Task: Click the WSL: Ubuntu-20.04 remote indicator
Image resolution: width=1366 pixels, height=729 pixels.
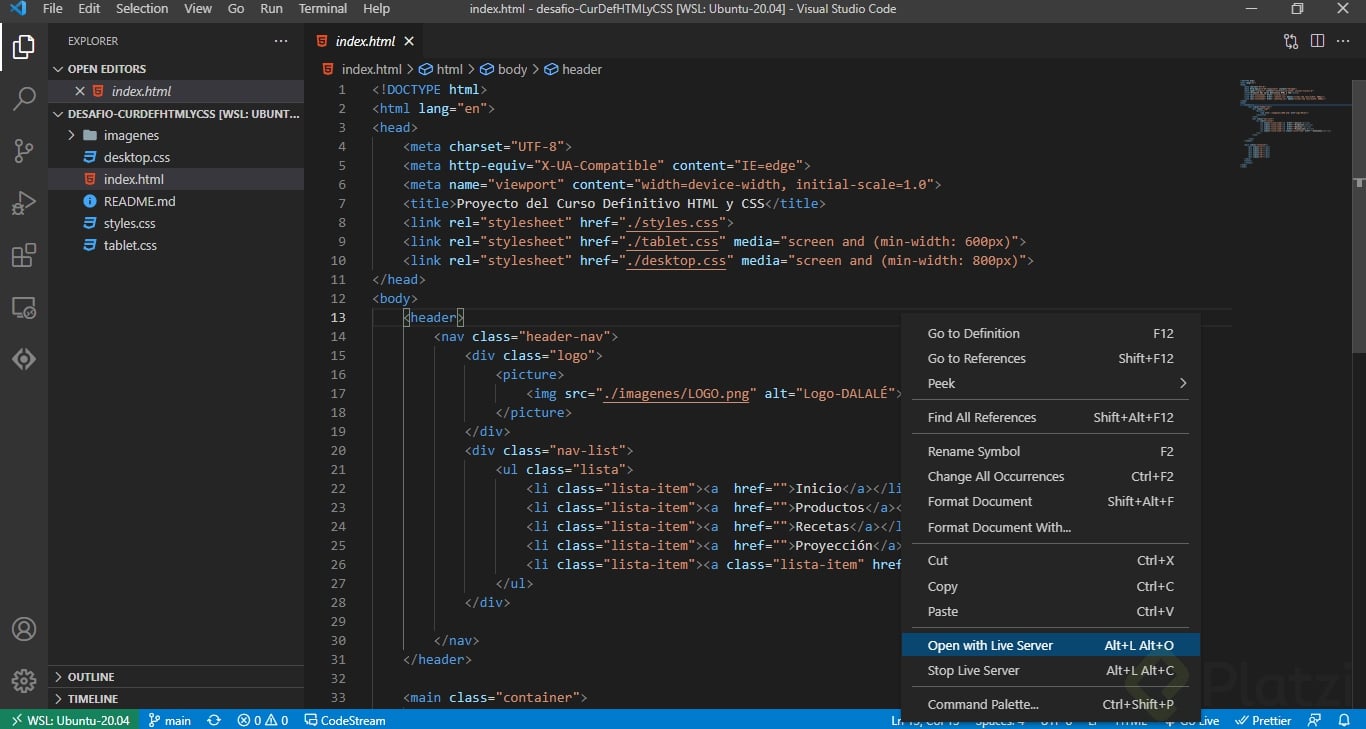Action: 68,720
